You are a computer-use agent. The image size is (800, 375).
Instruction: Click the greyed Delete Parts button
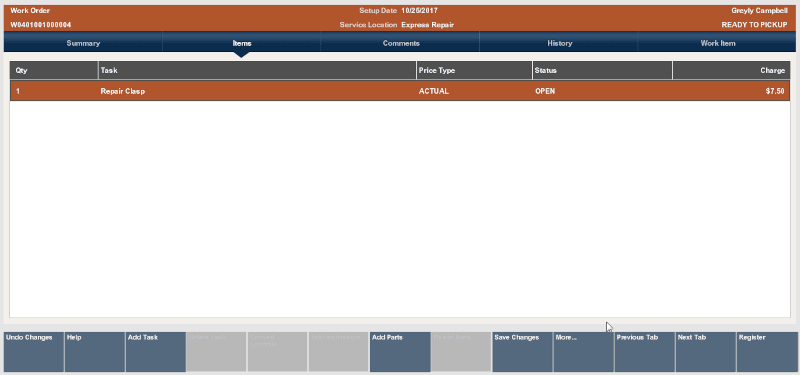pyautogui.click(x=461, y=352)
